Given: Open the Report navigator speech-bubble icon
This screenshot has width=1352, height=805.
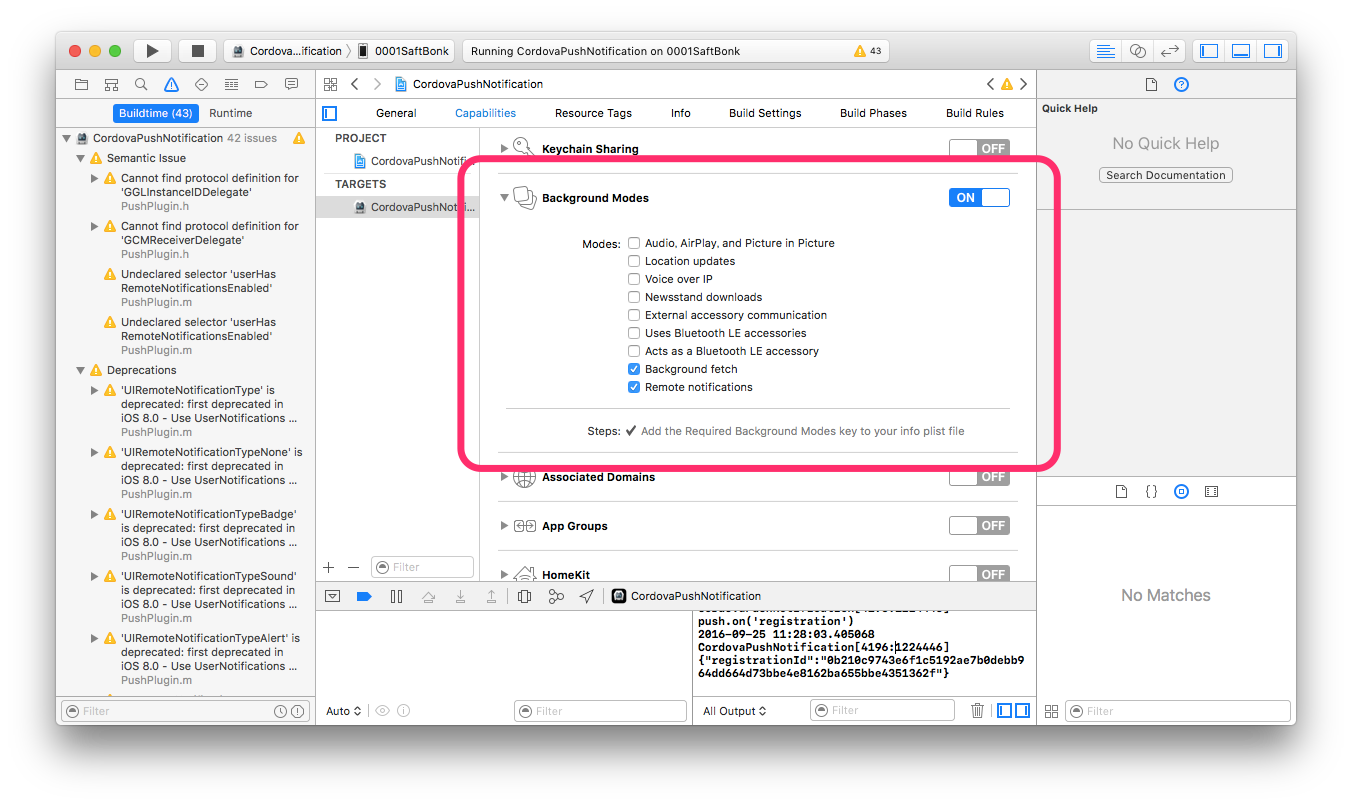Looking at the screenshot, I should click(291, 84).
